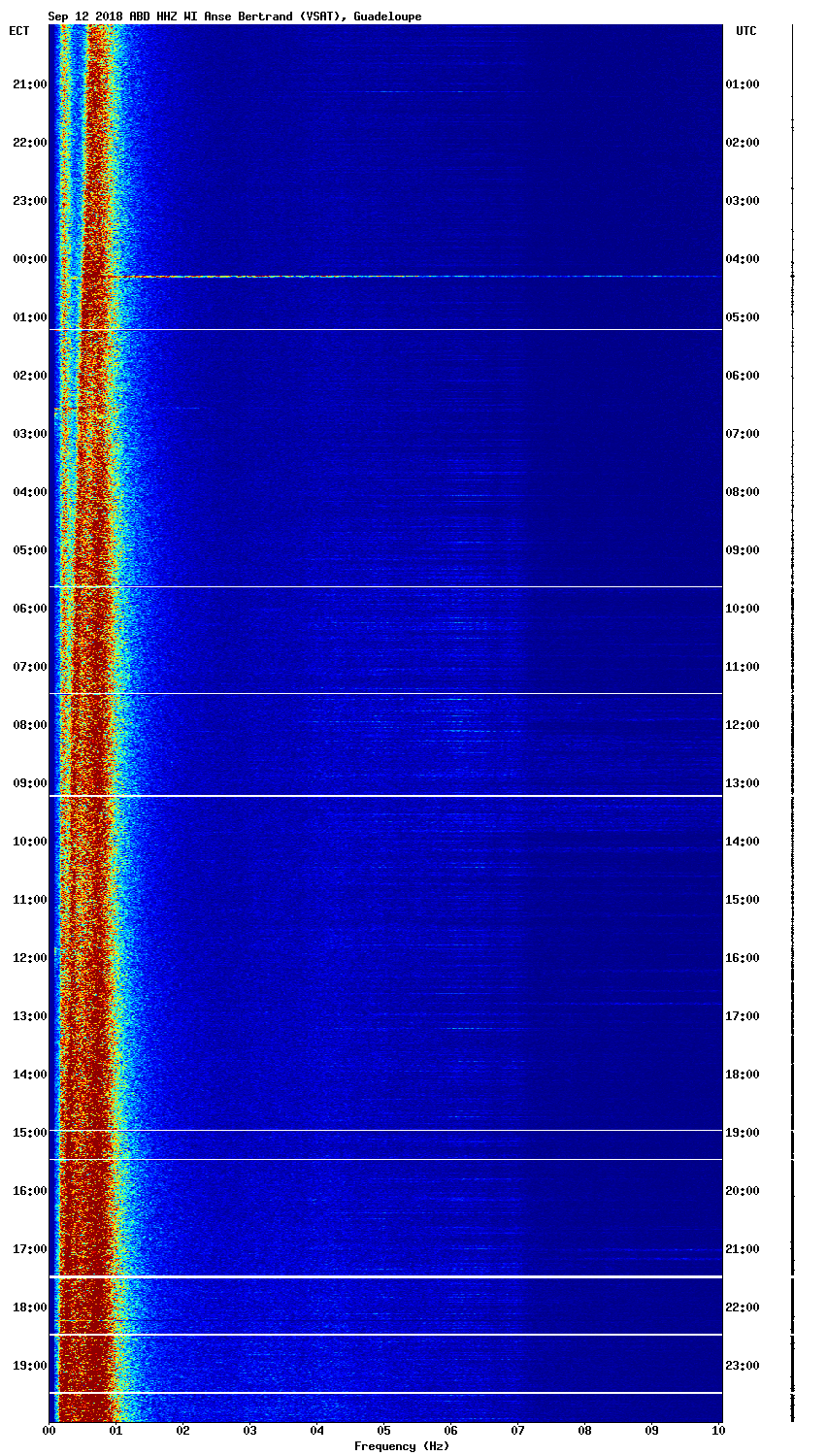Screen dimensions: 827x1456
Task: Click the 02:00 tick on ECT axis
Action: click(x=29, y=376)
